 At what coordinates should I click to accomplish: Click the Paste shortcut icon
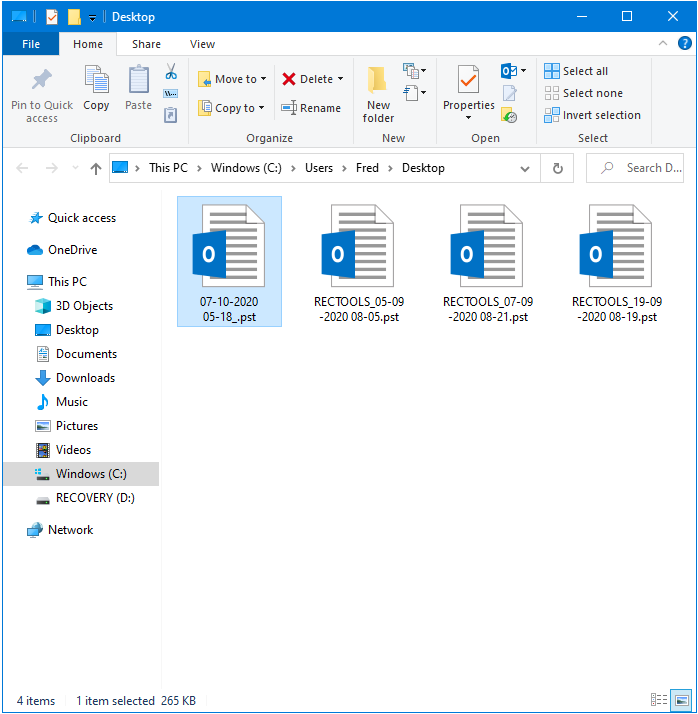[171, 115]
